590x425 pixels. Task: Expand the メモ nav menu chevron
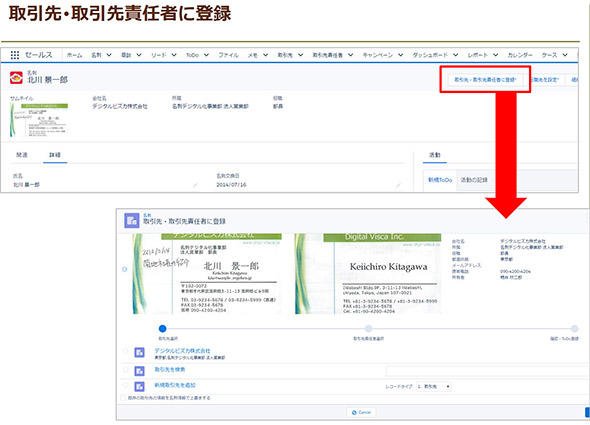tap(265, 55)
